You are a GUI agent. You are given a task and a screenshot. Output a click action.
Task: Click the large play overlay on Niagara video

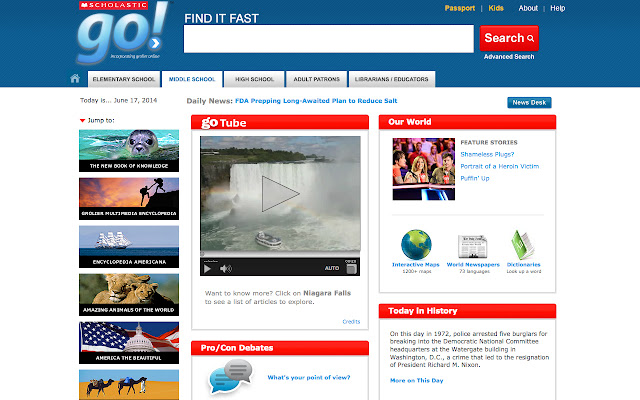coord(280,194)
